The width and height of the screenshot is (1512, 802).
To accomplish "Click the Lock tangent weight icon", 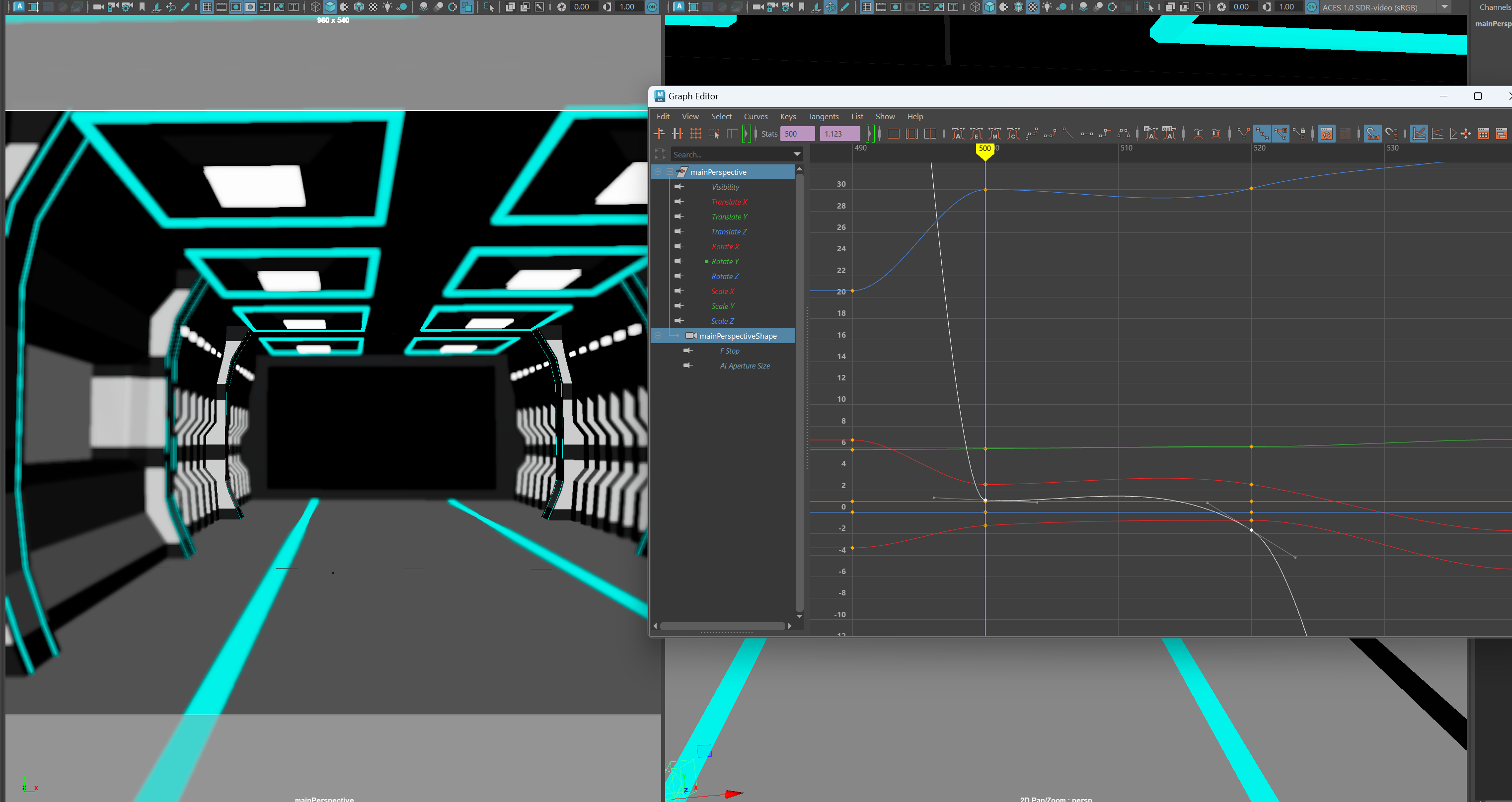I will [1299, 134].
